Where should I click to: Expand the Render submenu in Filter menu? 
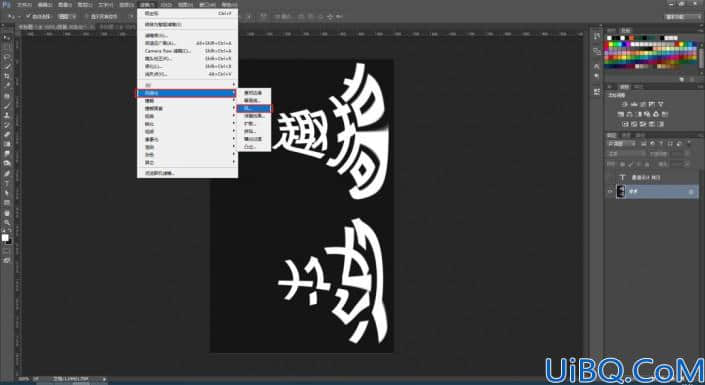point(187,147)
